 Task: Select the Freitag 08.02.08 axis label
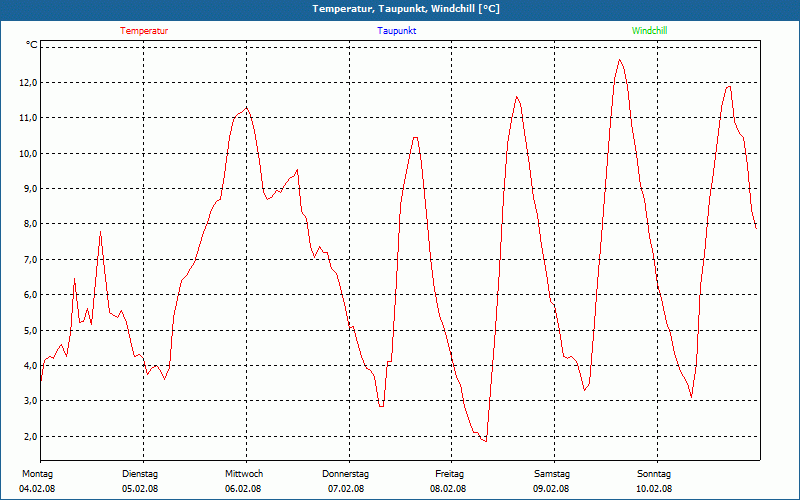[448, 481]
